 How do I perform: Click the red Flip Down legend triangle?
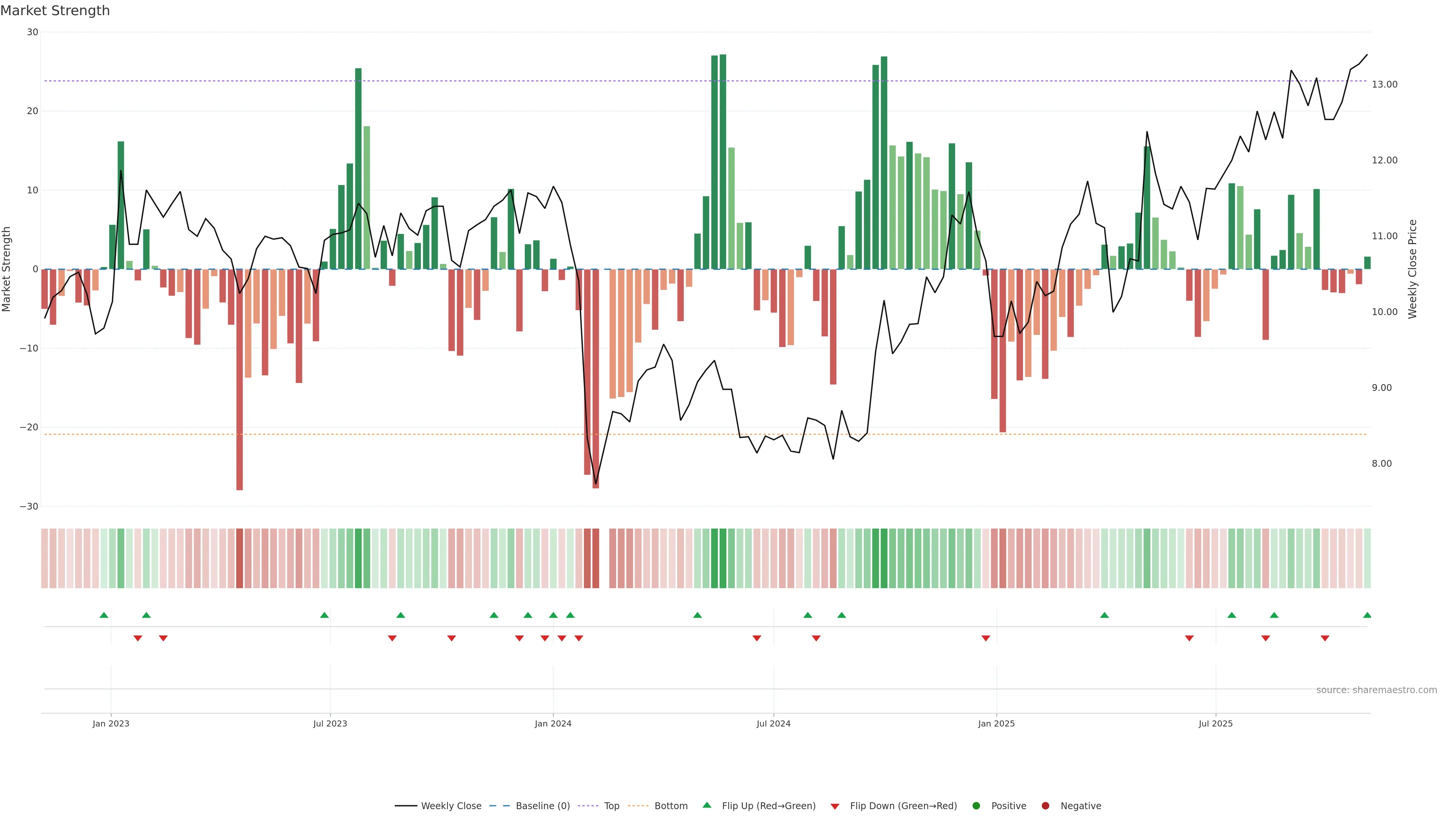pyautogui.click(x=835, y=806)
